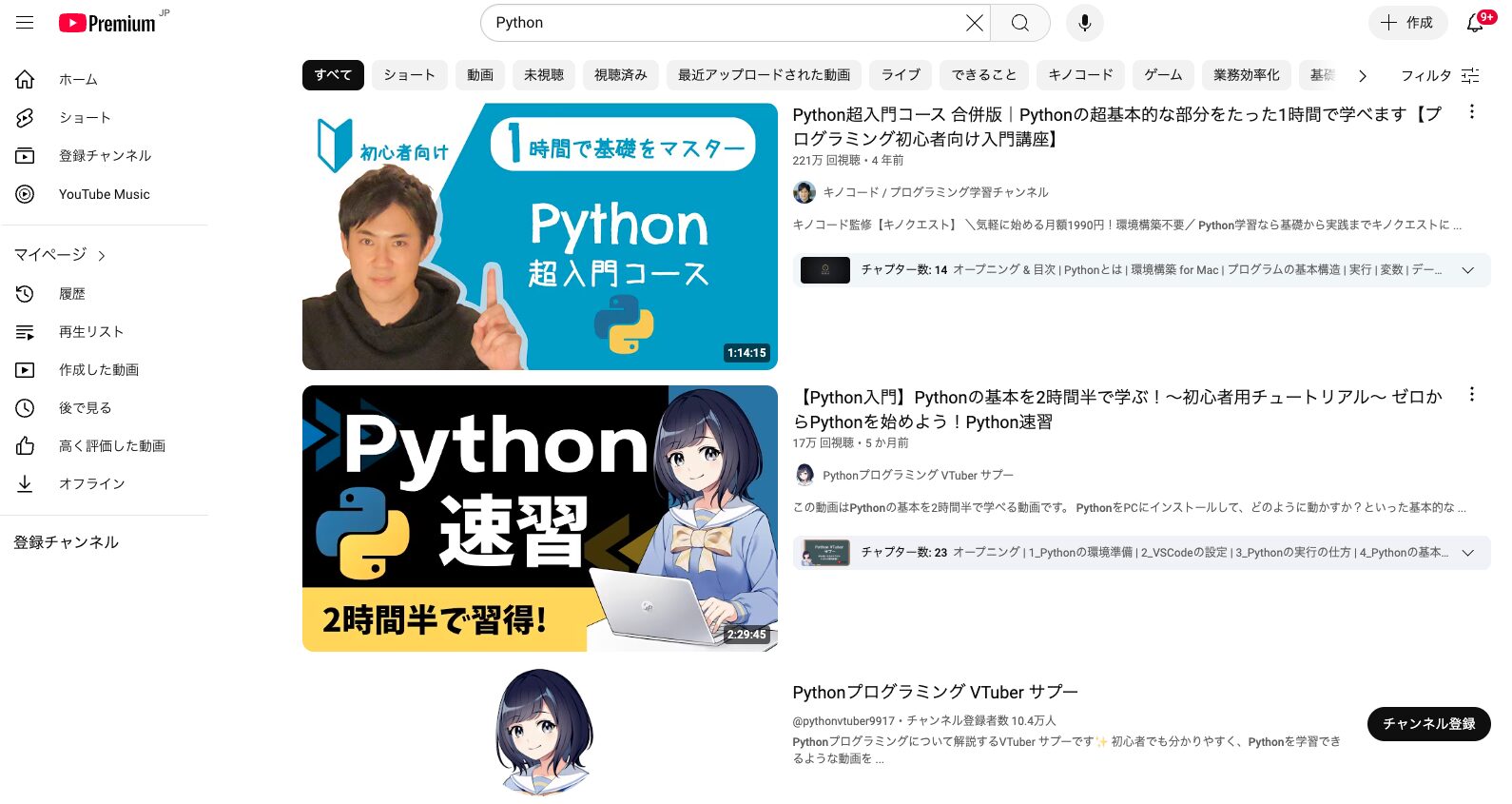
Task: Select the ショート filter chip
Action: 409,75
